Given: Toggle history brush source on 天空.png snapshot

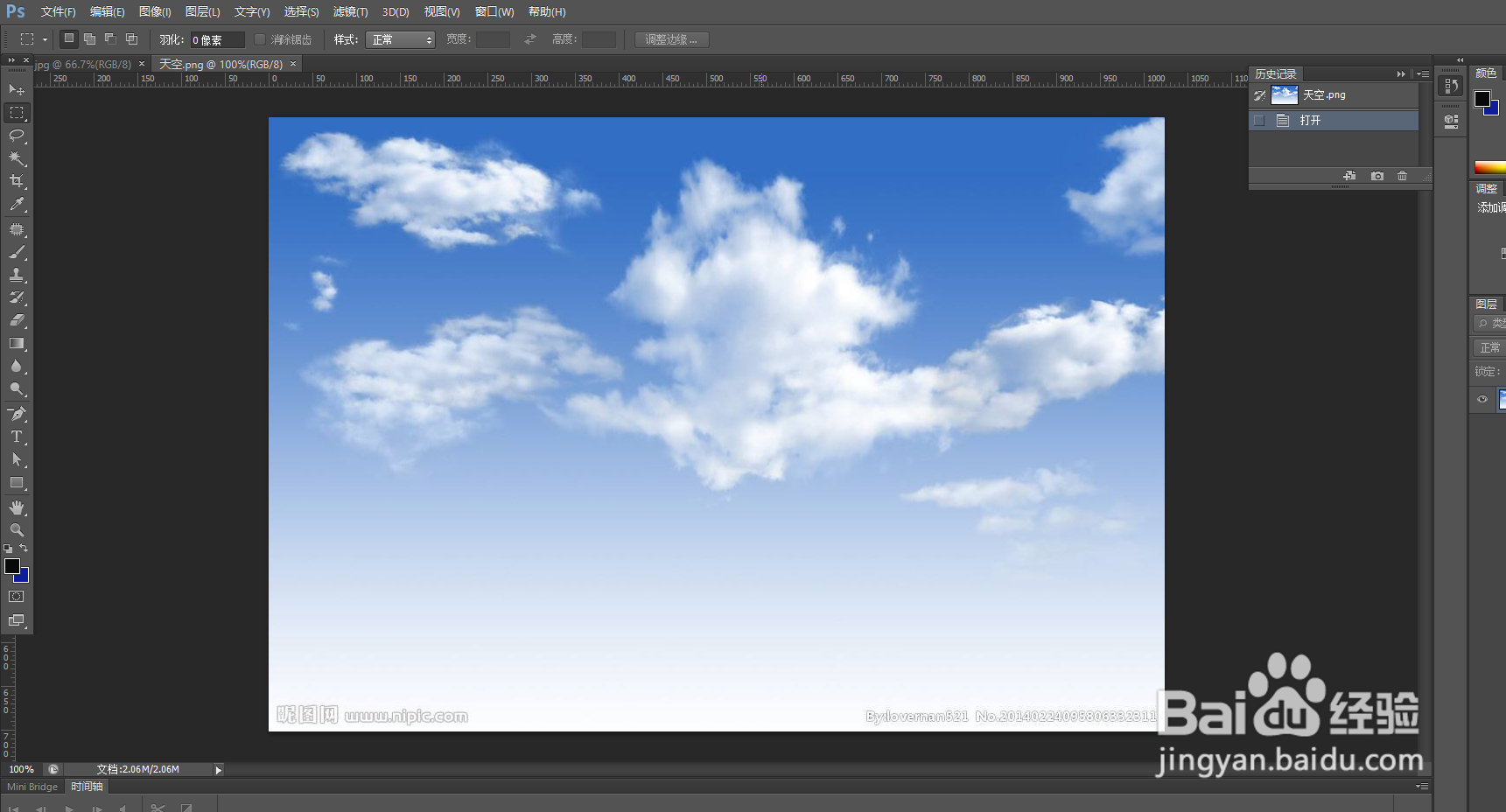Looking at the screenshot, I should click(1259, 95).
